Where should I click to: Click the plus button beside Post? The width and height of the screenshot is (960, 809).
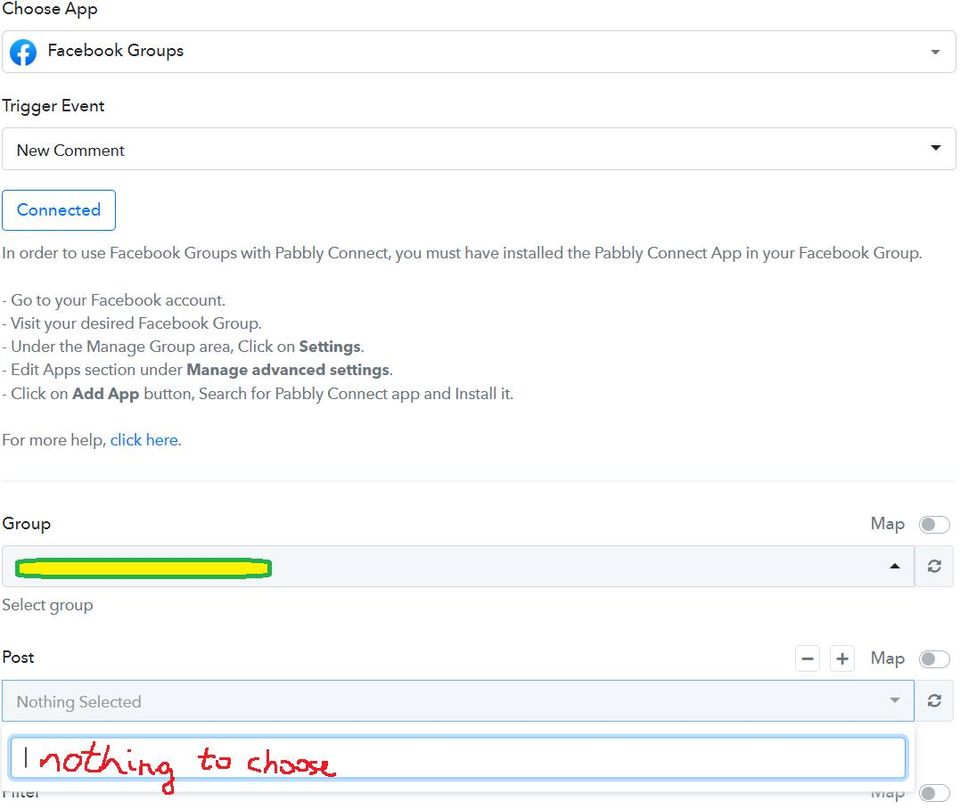[842, 659]
